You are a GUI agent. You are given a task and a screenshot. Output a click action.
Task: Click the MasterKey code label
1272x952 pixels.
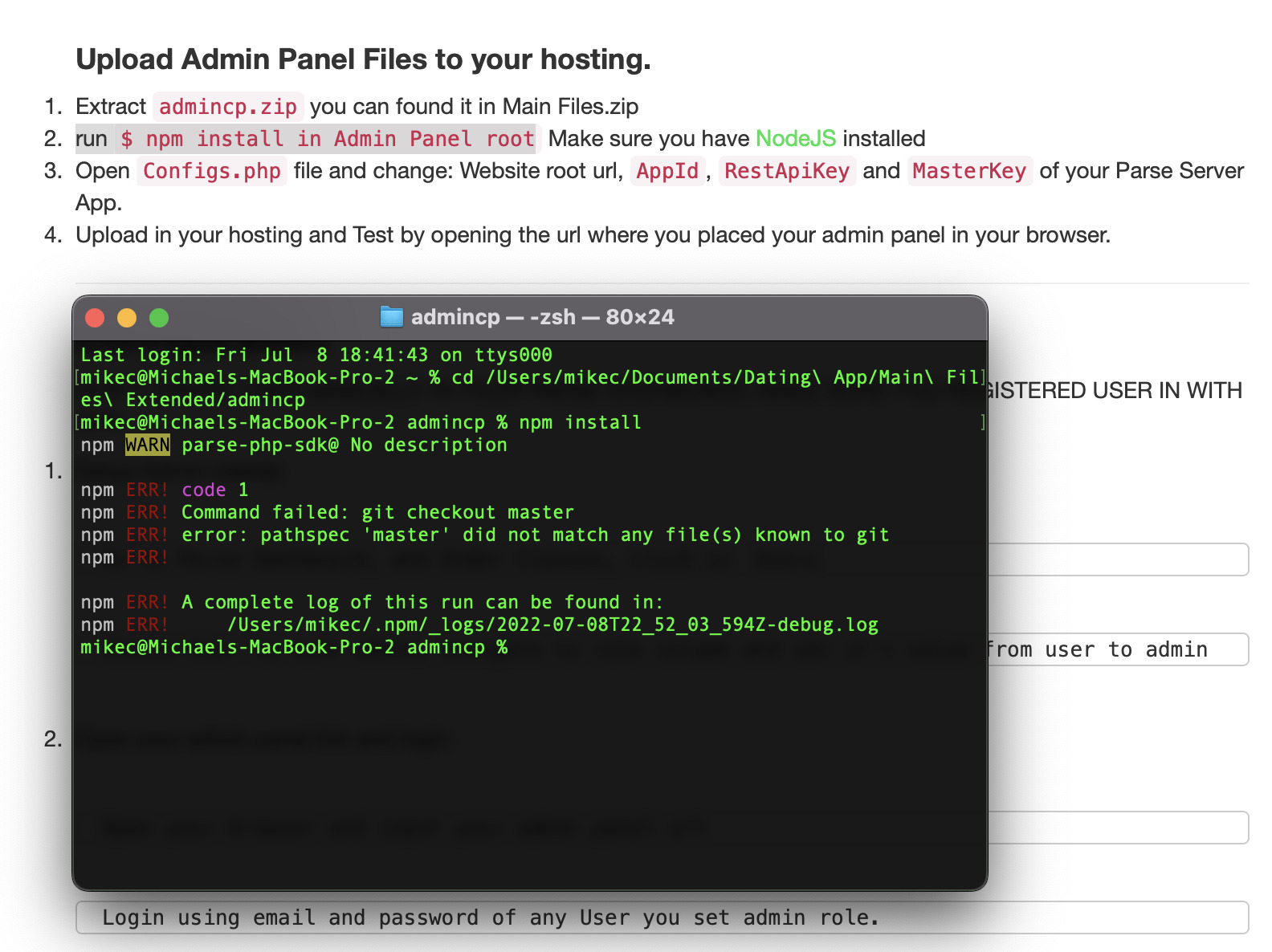pyautogui.click(x=970, y=171)
